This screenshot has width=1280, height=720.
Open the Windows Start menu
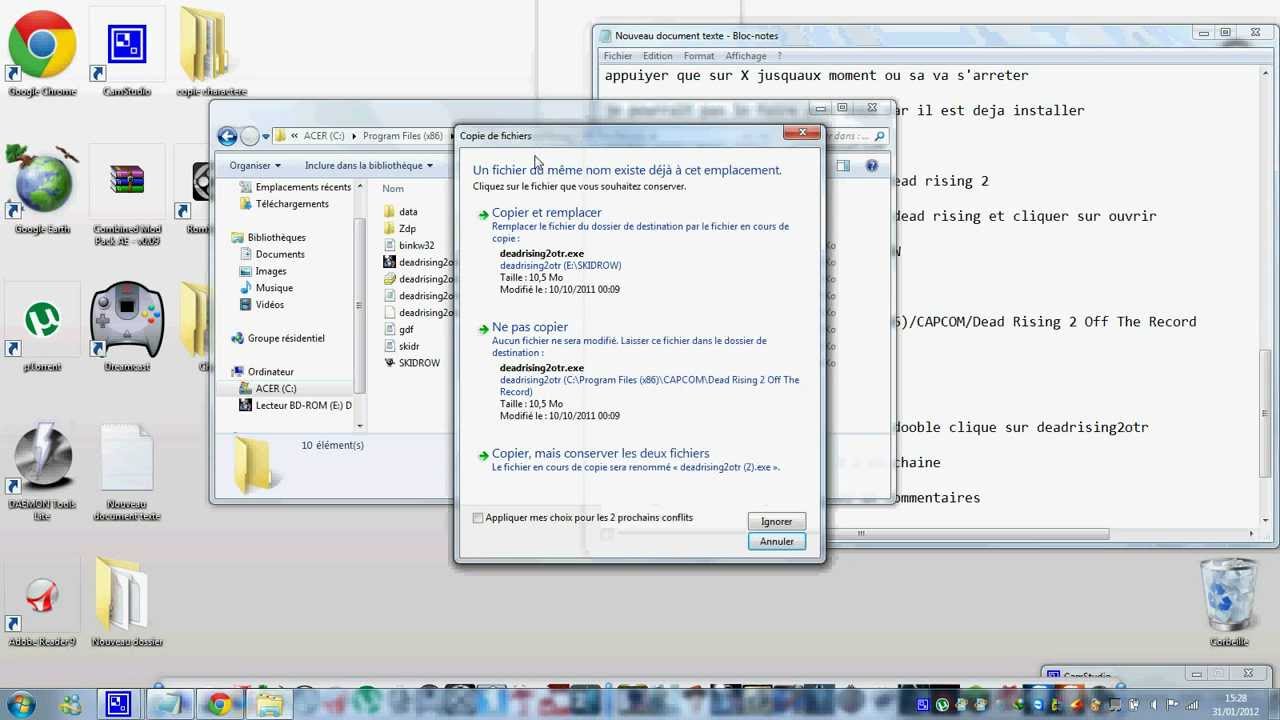(x=21, y=704)
